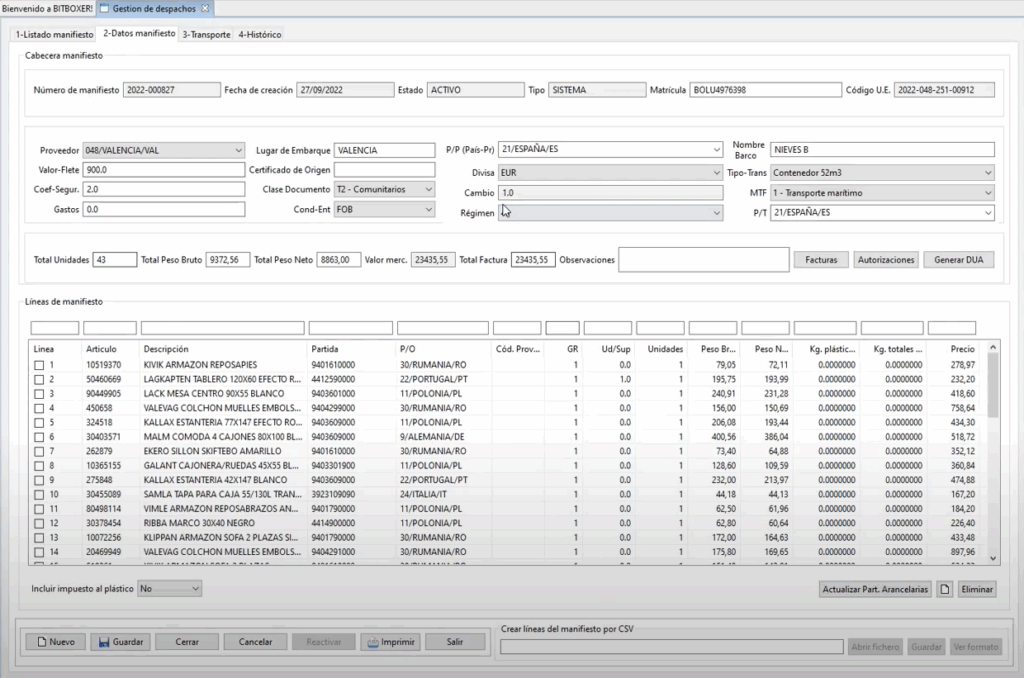
Task: Open the 4-Histórico tab
Action: [x=259, y=34]
